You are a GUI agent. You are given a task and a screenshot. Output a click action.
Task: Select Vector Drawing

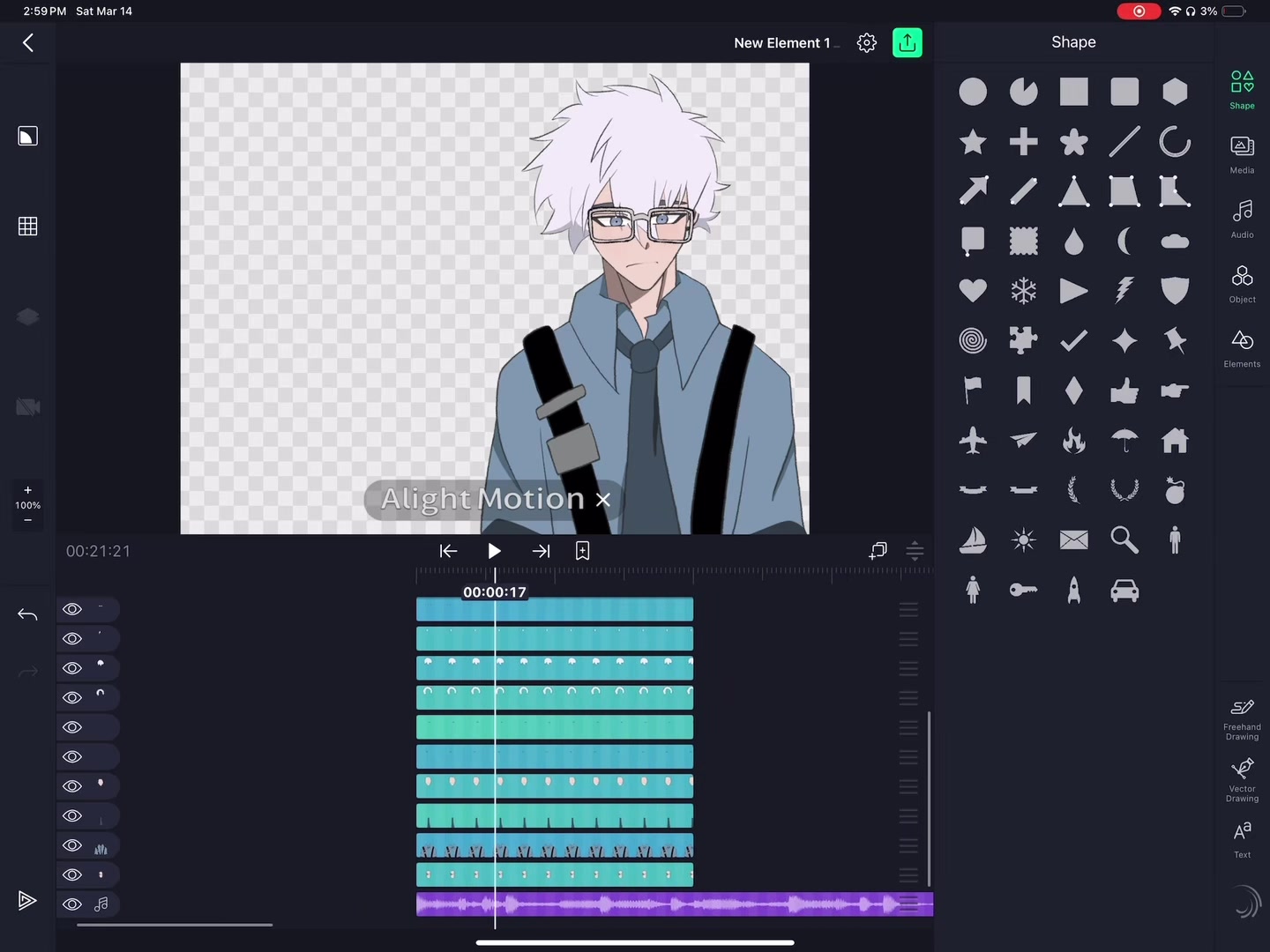[x=1242, y=780]
